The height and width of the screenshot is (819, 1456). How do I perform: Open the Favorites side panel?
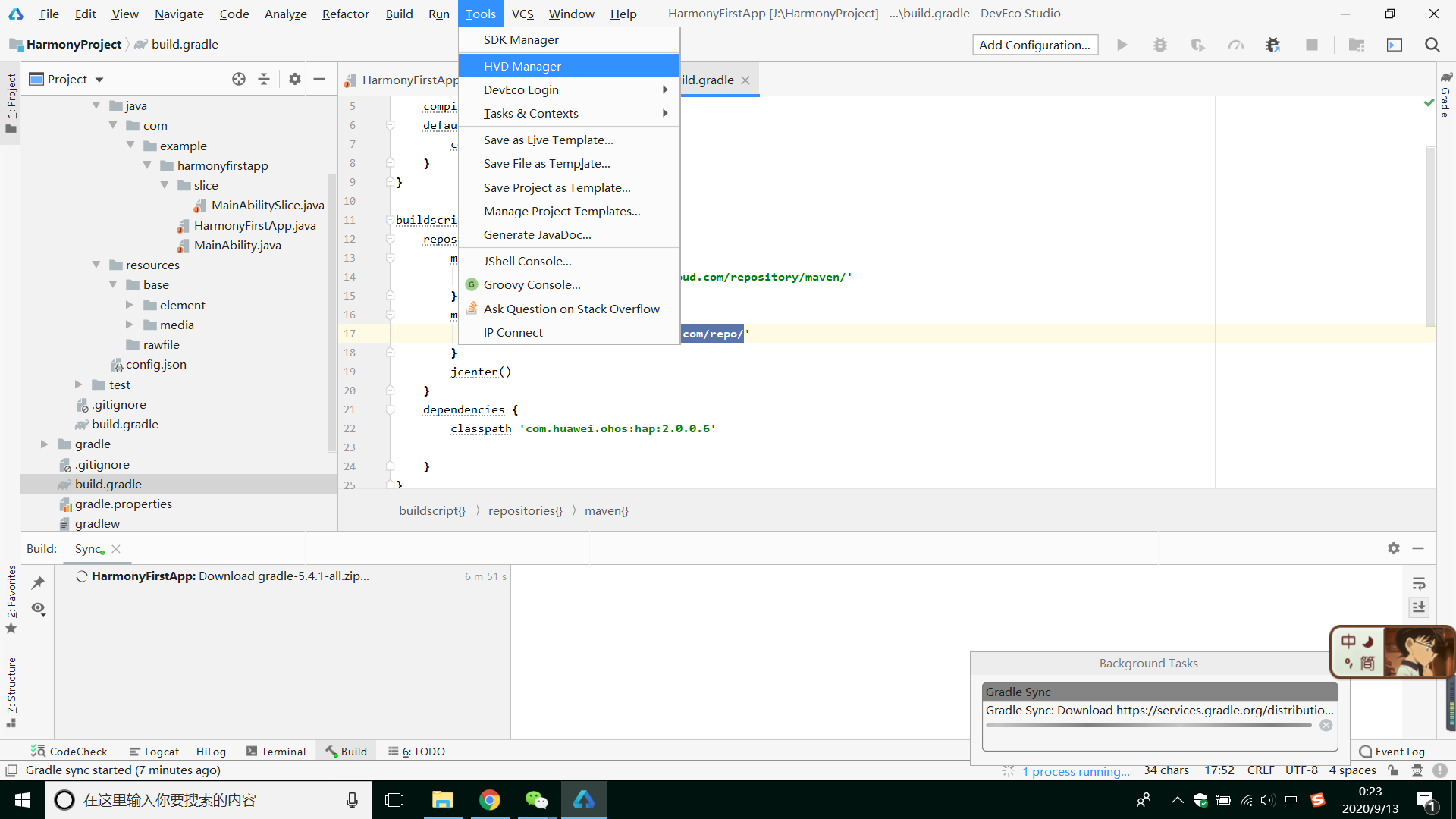(x=11, y=600)
